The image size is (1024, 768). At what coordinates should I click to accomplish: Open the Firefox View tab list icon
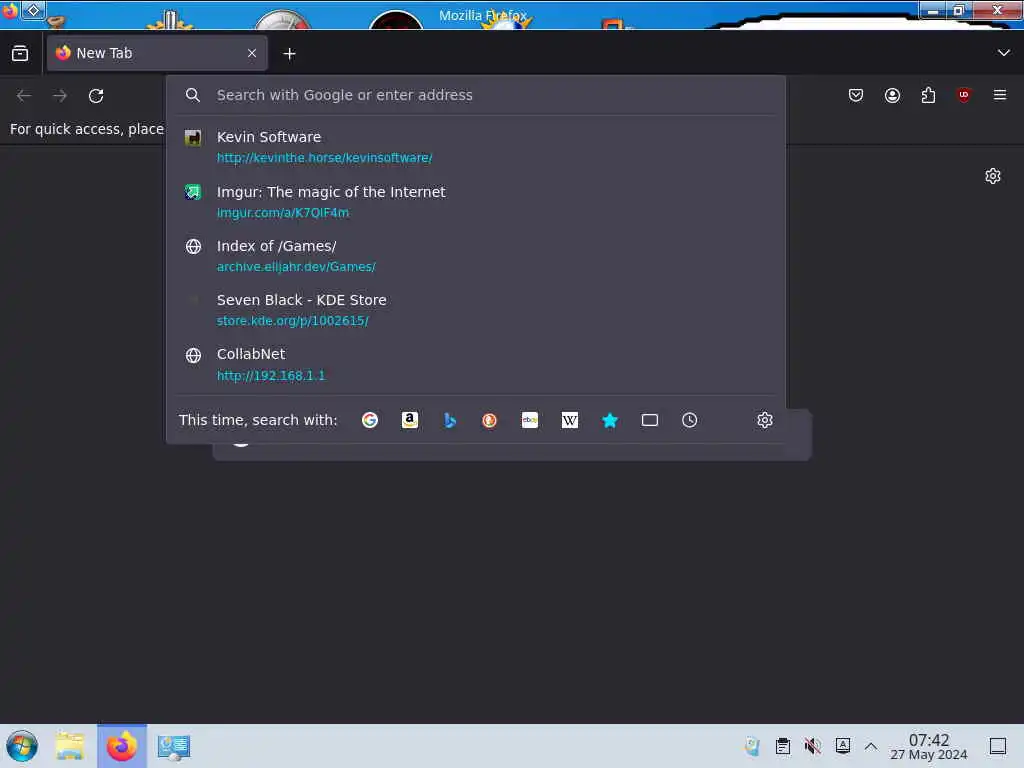click(20, 54)
